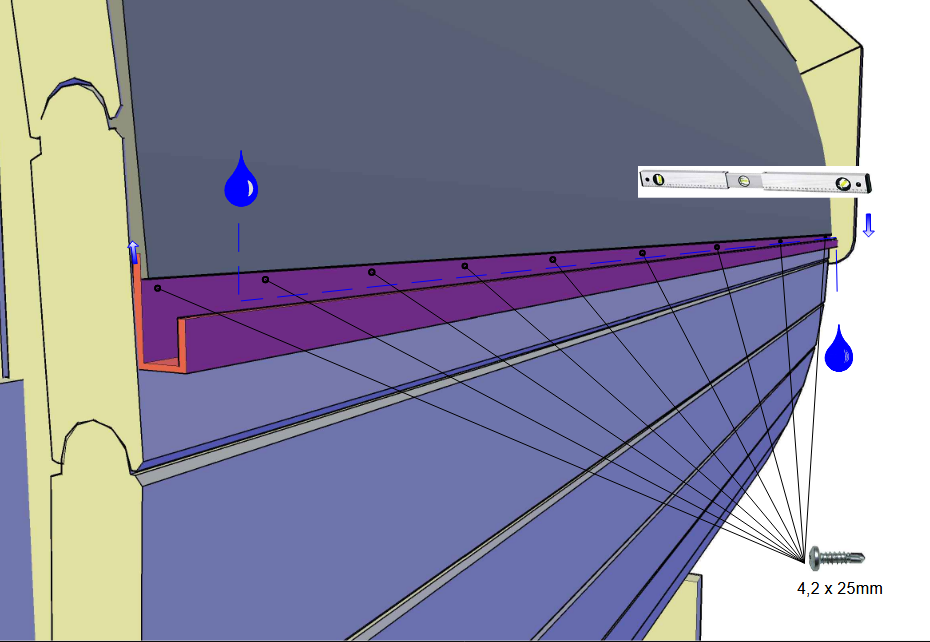This screenshot has height=642, width=930.
Task: Click the lower-right blue water droplet
Action: click(x=840, y=350)
